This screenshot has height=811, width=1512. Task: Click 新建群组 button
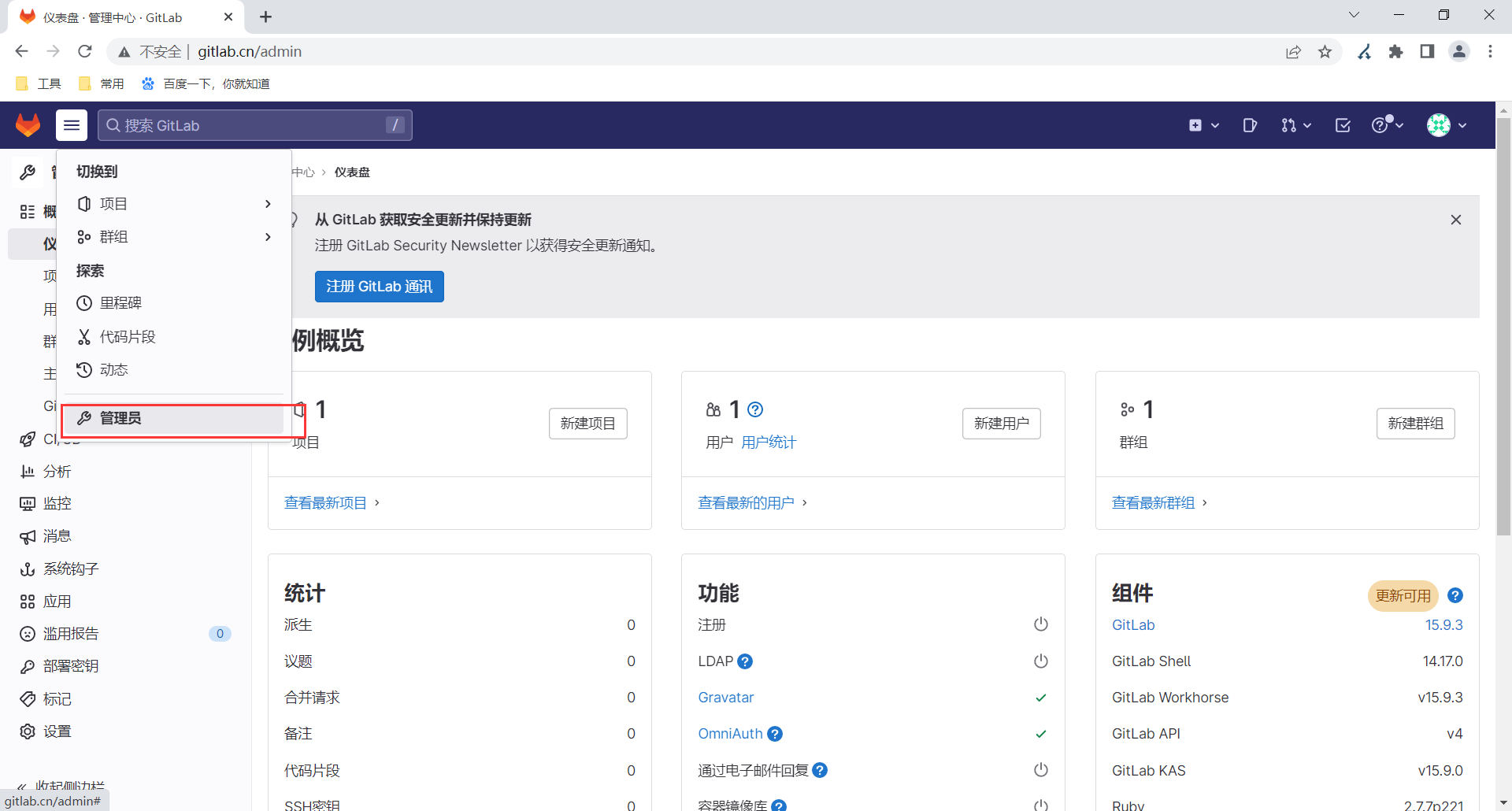pos(1416,424)
